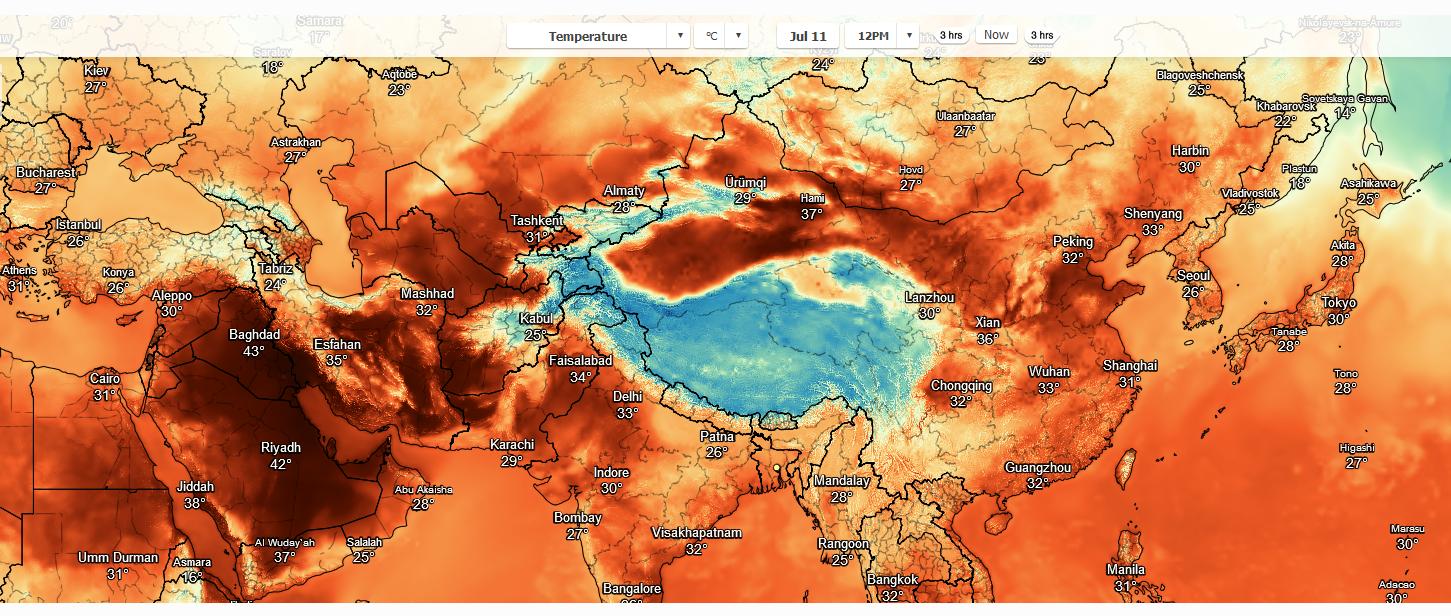Image resolution: width=1451 pixels, height=616 pixels.
Task: Jump to current time with Now button
Action: (996, 33)
